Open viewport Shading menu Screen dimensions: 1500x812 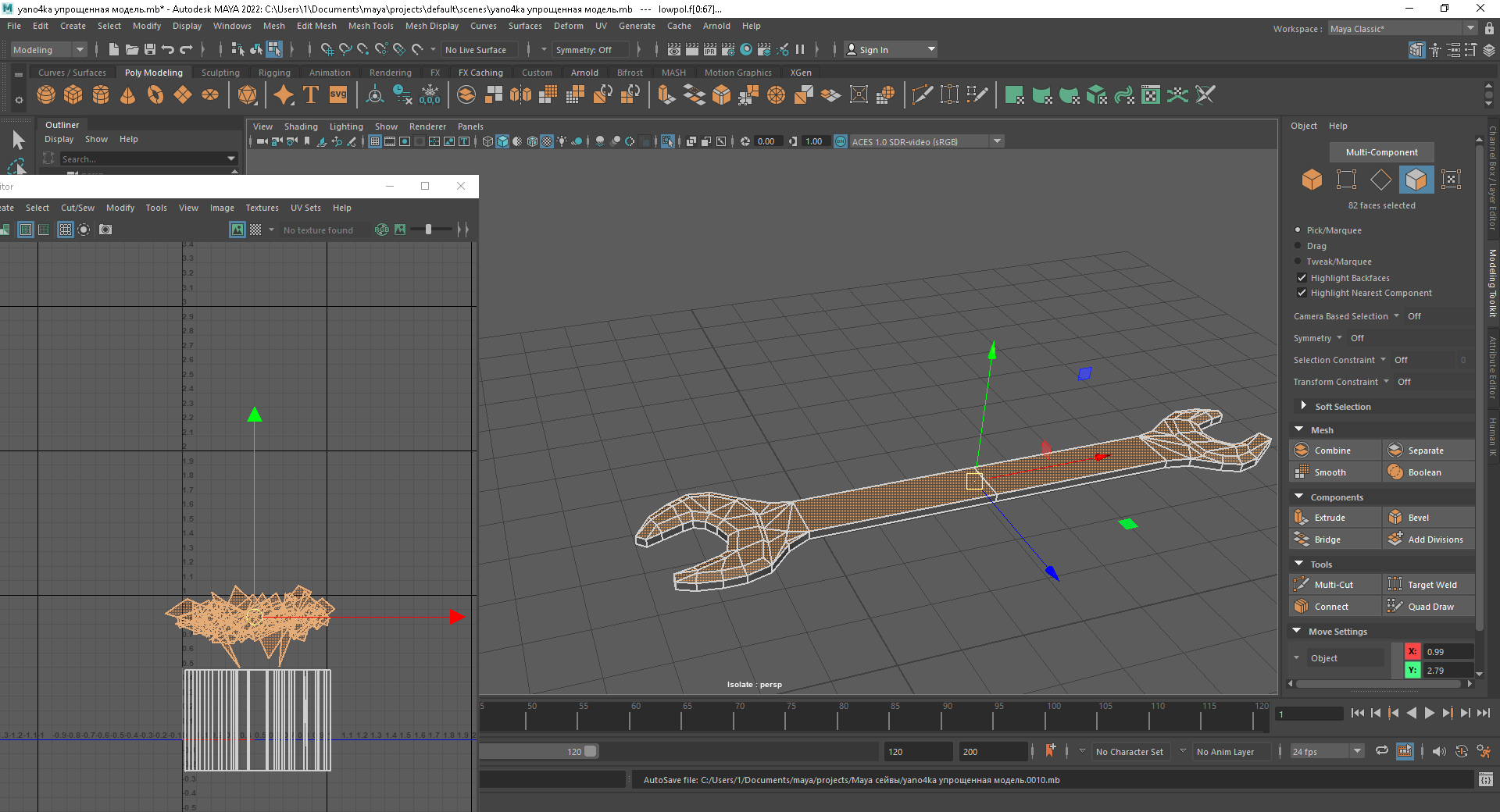301,126
